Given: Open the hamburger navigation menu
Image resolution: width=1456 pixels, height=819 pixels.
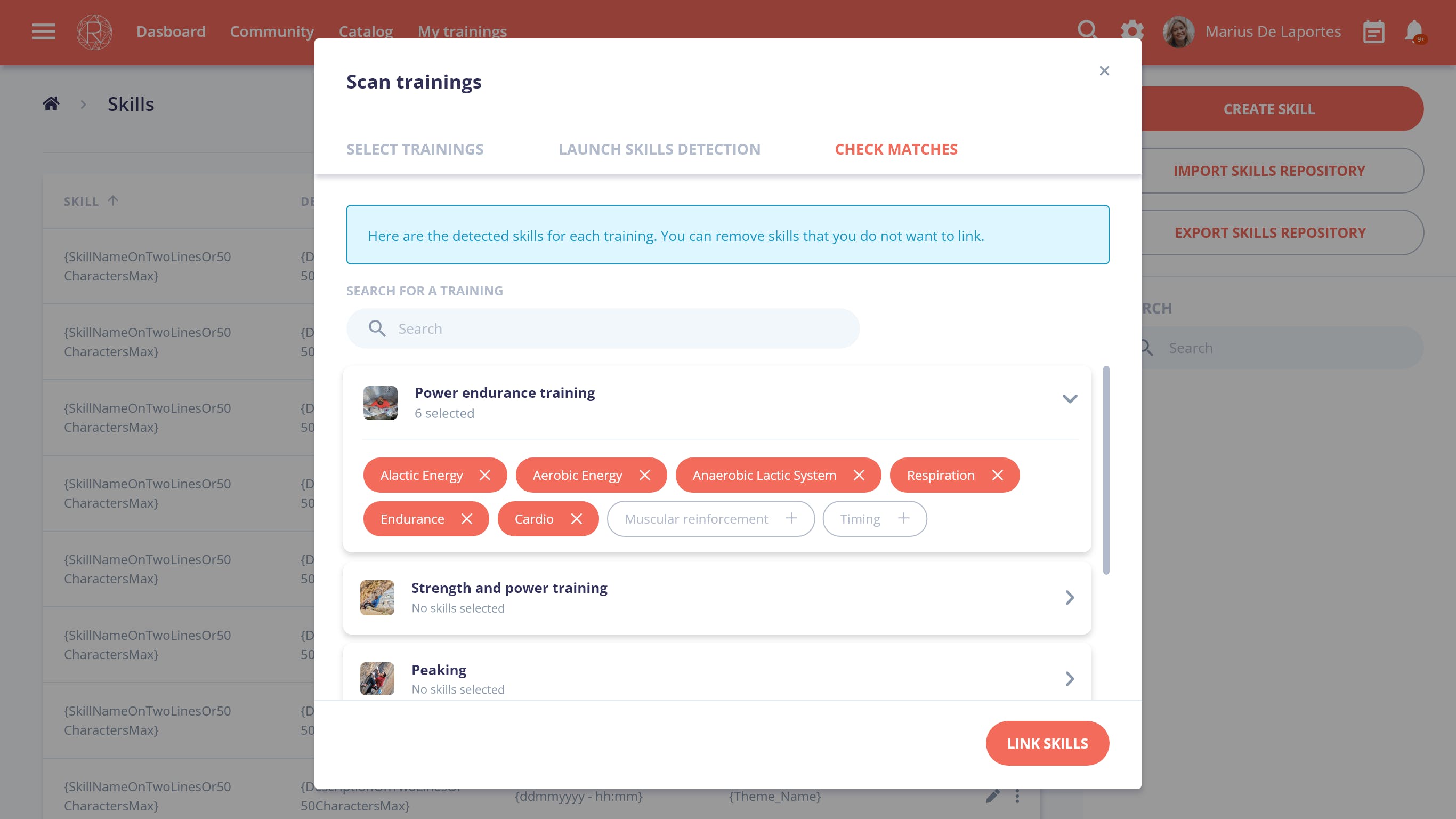Looking at the screenshot, I should tap(44, 31).
